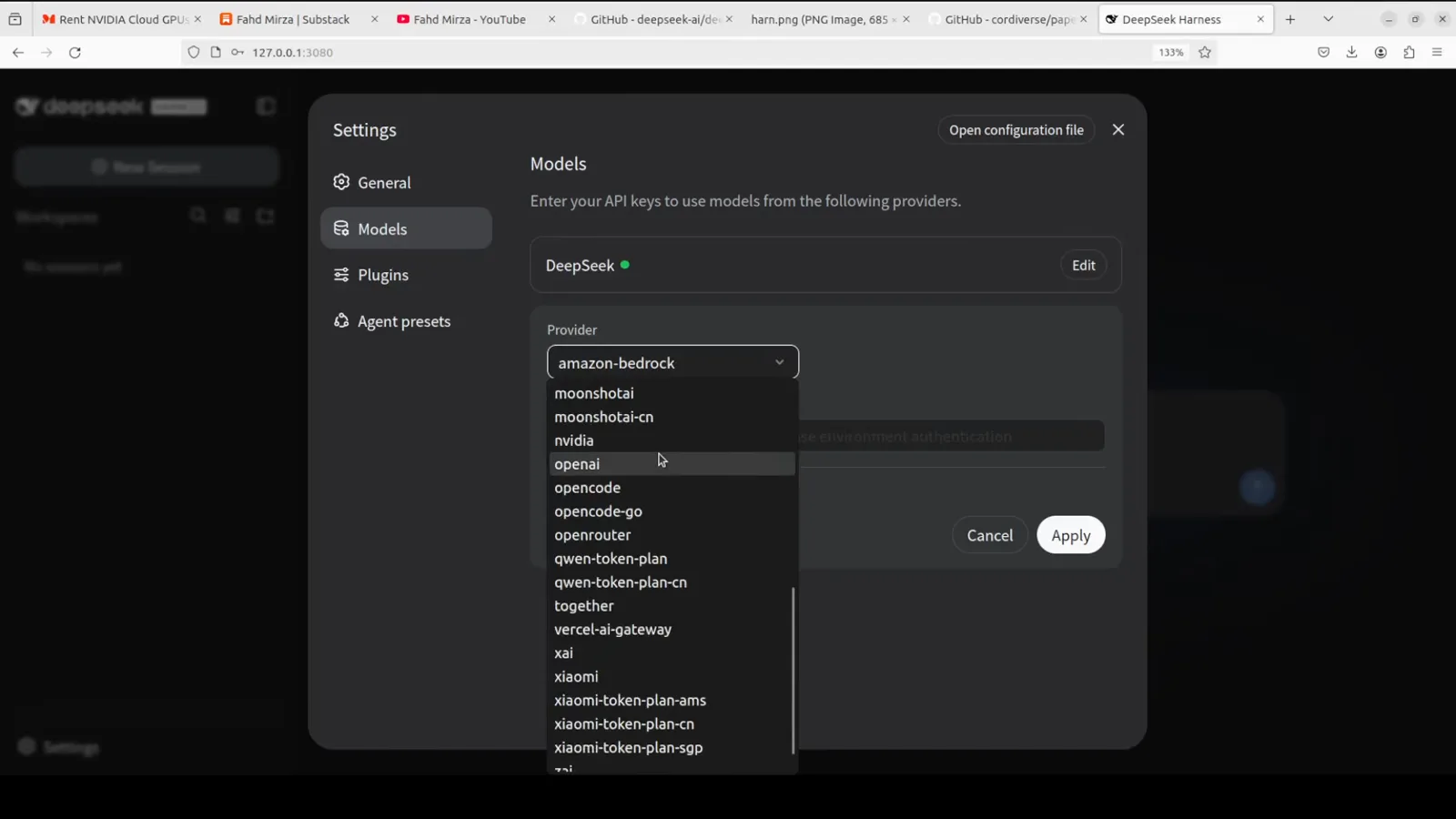Open the browser downloads panel
This screenshot has width=1456, height=819.
[1352, 53]
